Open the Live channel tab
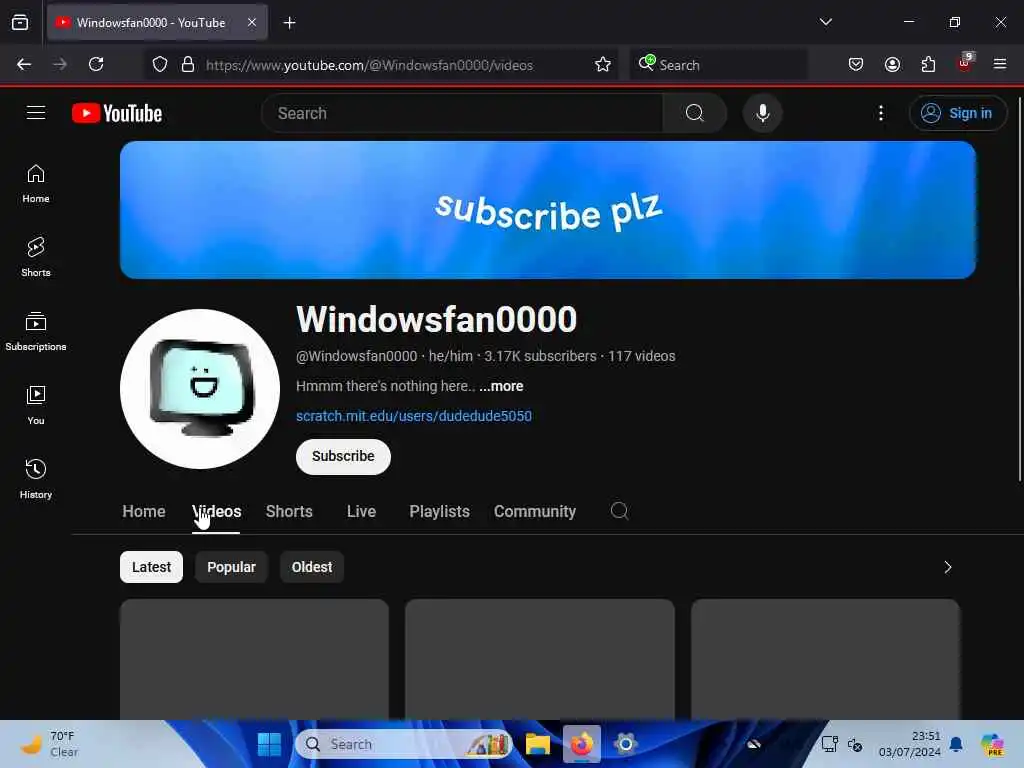The height and width of the screenshot is (768, 1024). (361, 511)
